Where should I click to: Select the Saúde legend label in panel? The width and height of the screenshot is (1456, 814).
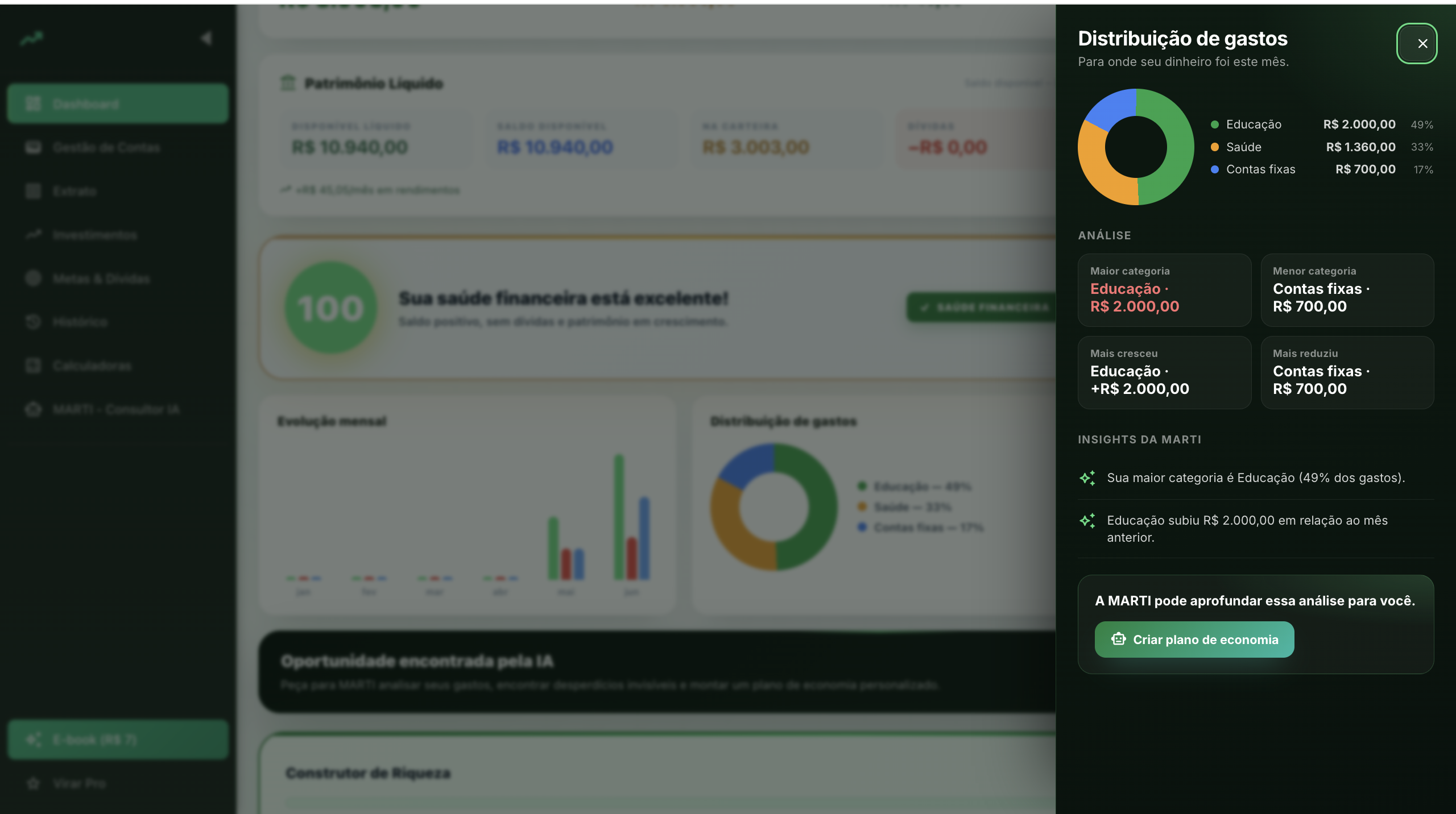pos(1243,147)
